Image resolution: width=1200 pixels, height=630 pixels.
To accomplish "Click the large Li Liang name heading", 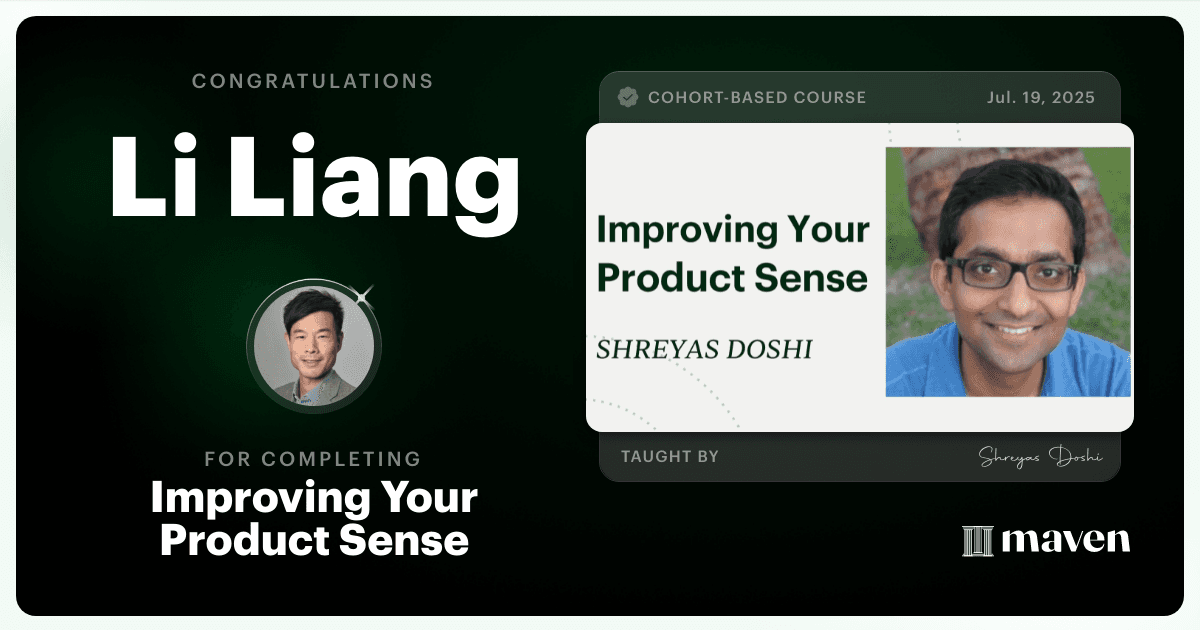I will point(314,179).
